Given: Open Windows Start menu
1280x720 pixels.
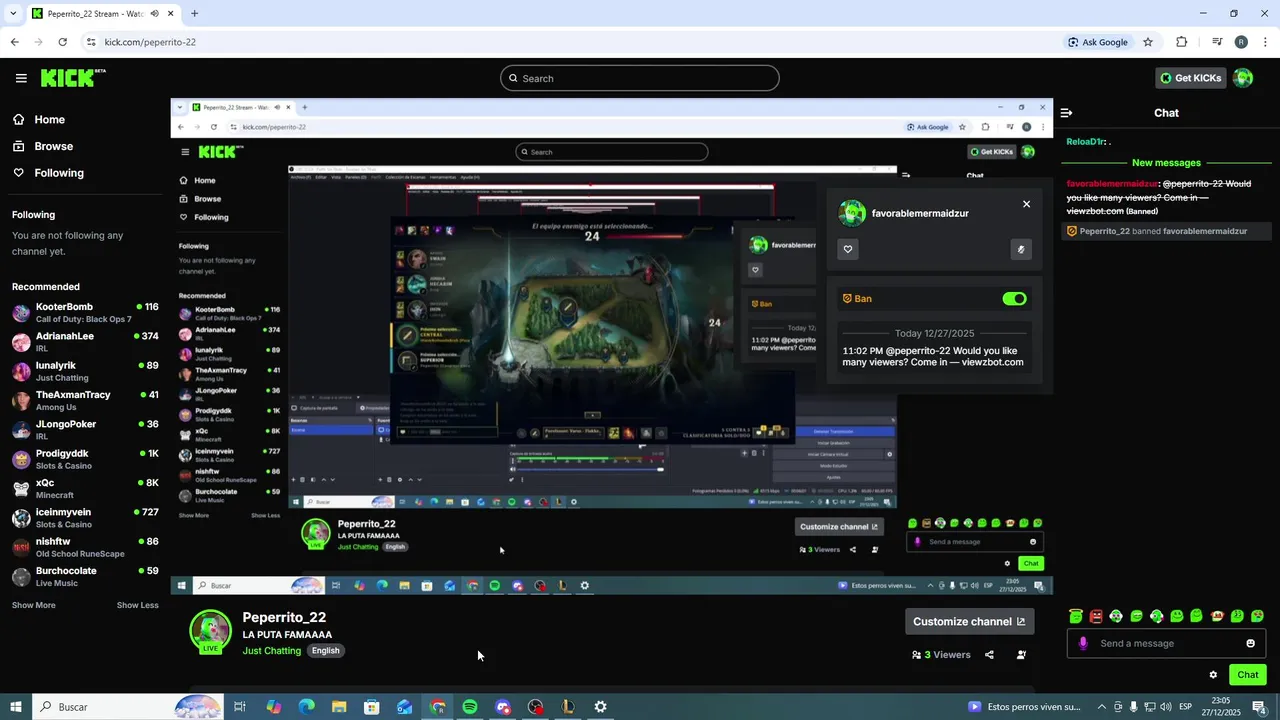Looking at the screenshot, I should (x=15, y=707).
